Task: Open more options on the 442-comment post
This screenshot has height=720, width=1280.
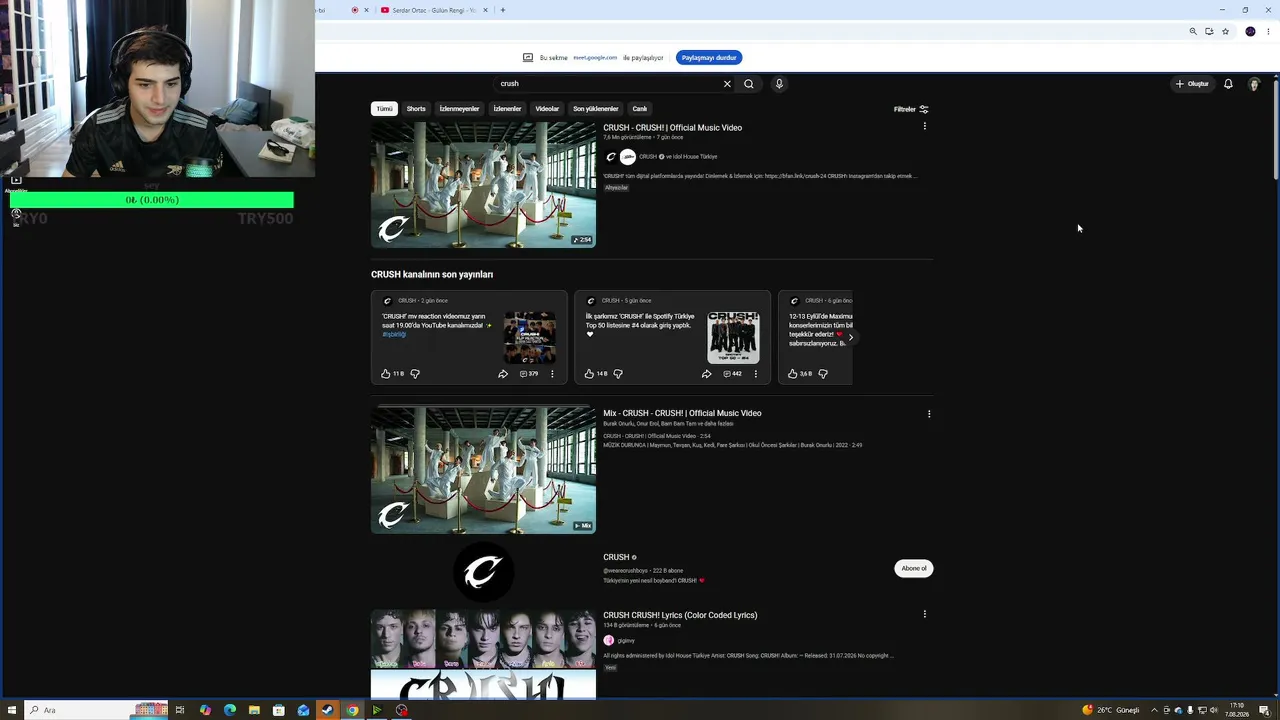Action: pos(755,374)
